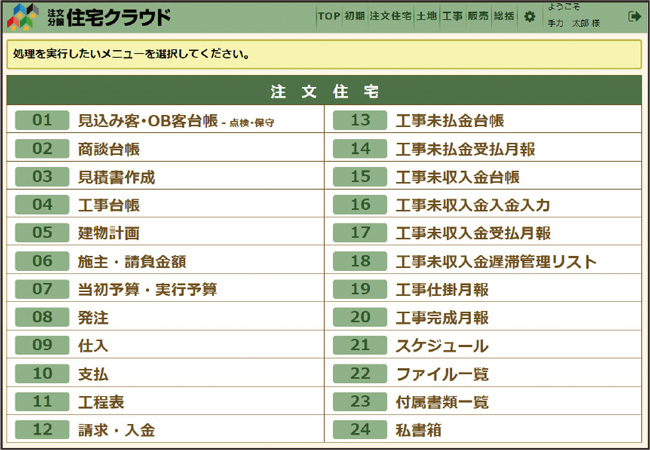Viewport: 650px width, 450px height.
Task: Go to 請求・入金
Action: click(x=116, y=430)
